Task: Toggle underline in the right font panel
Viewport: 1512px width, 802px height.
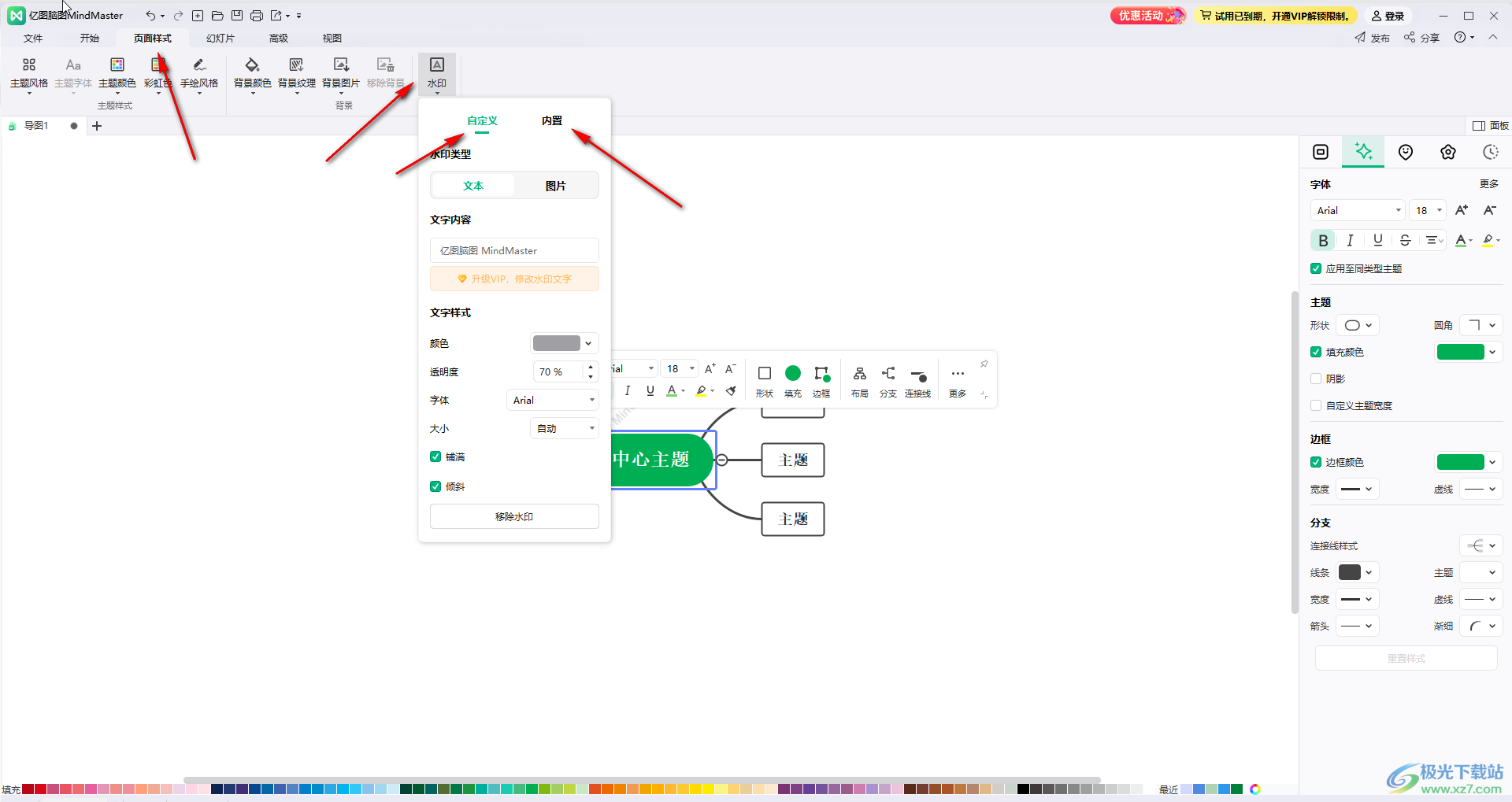Action: tap(1377, 240)
